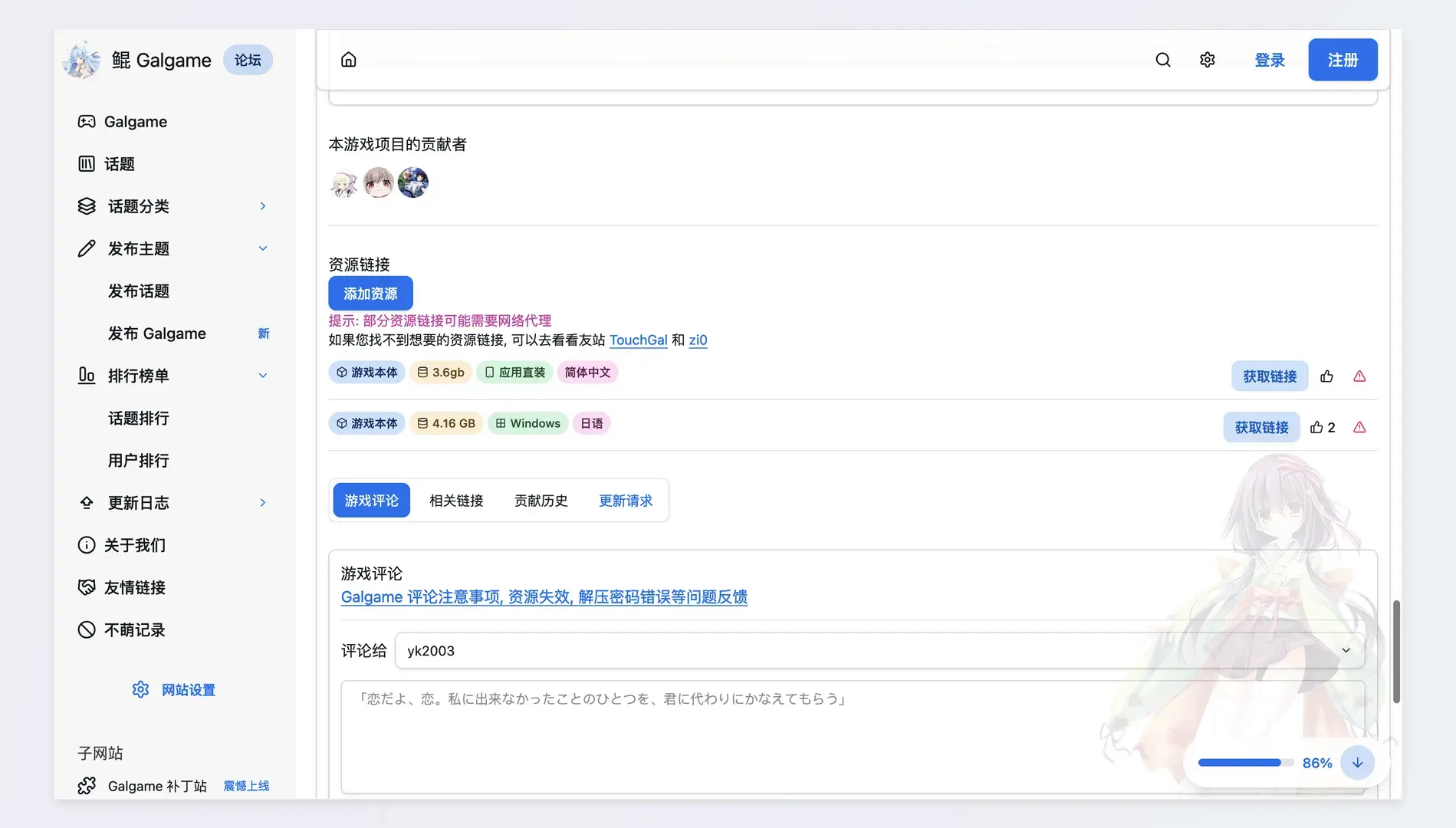The height and width of the screenshot is (828, 1456).
Task: Open first contributor avatar
Action: point(344,182)
